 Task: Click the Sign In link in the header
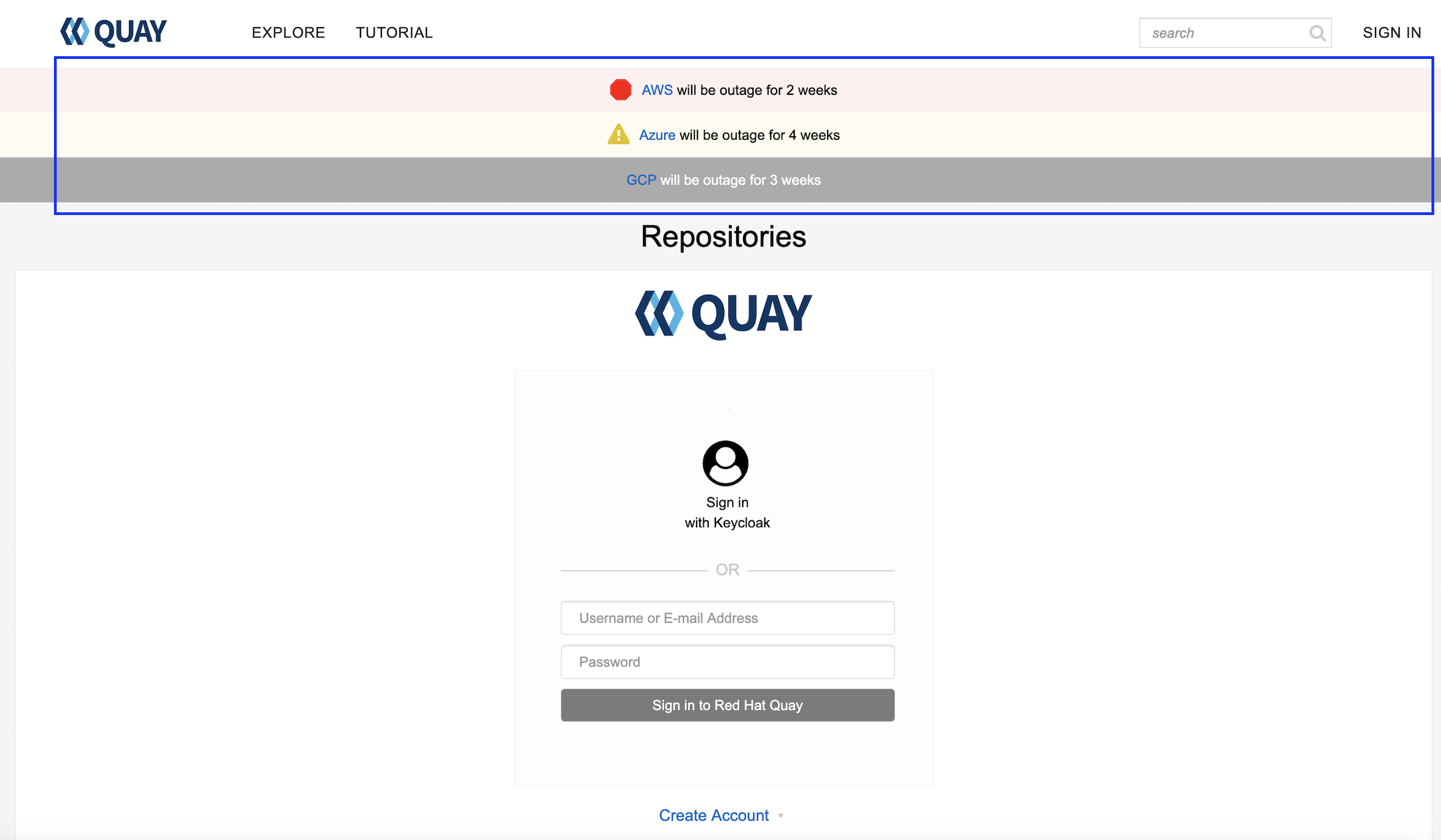tap(1391, 33)
